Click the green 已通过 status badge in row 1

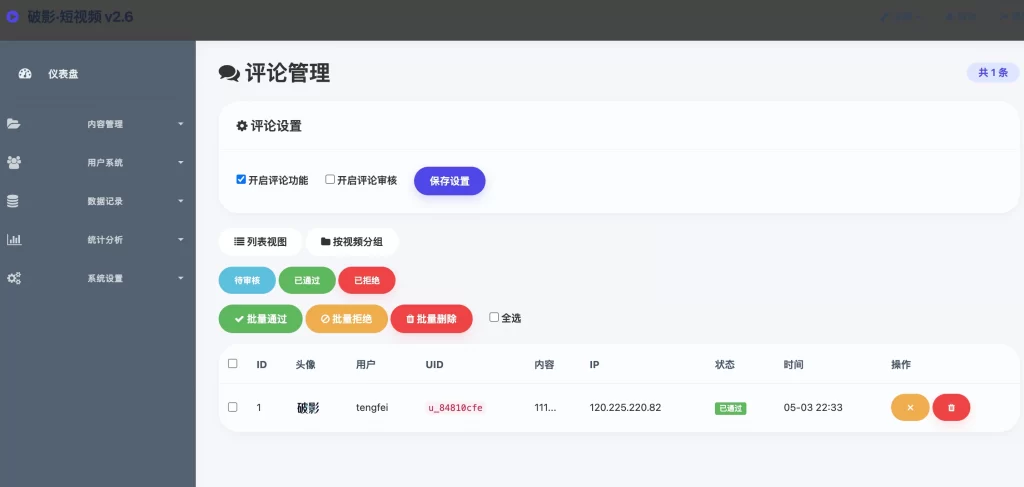[x=730, y=408]
